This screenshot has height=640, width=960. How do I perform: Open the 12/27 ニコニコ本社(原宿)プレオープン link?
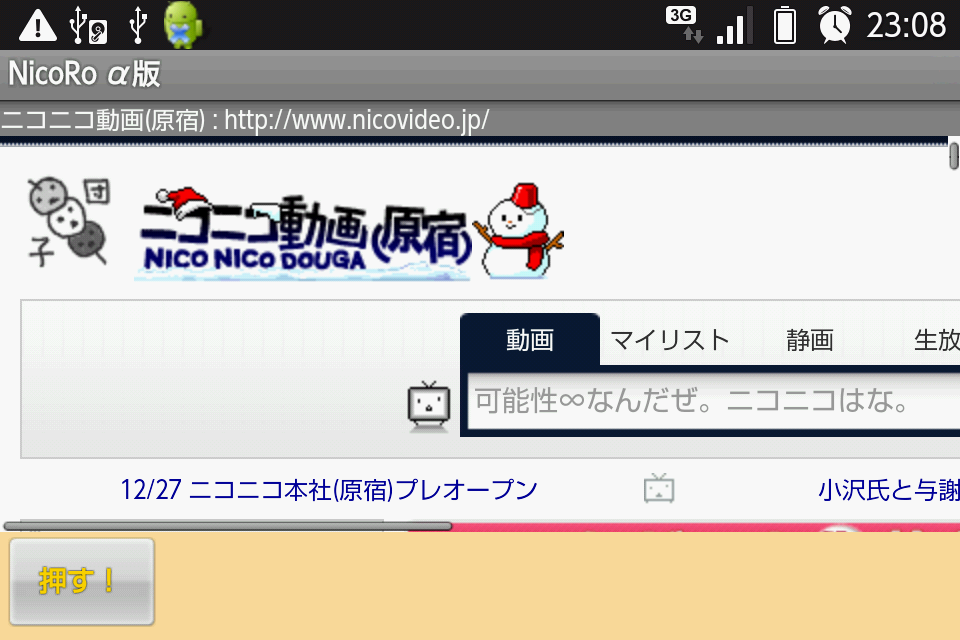click(x=329, y=490)
